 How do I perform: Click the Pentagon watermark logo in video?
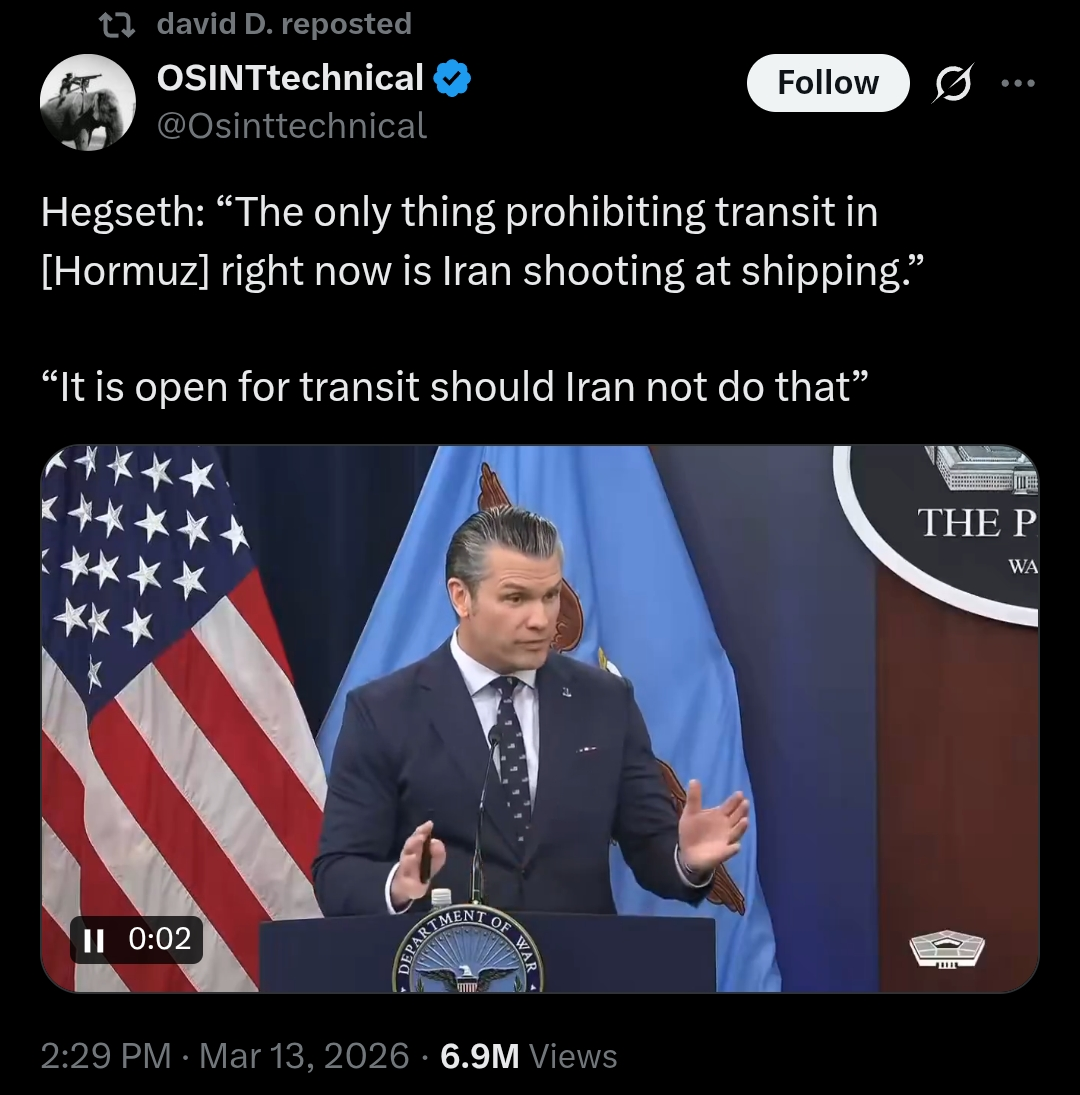pyautogui.click(x=947, y=948)
